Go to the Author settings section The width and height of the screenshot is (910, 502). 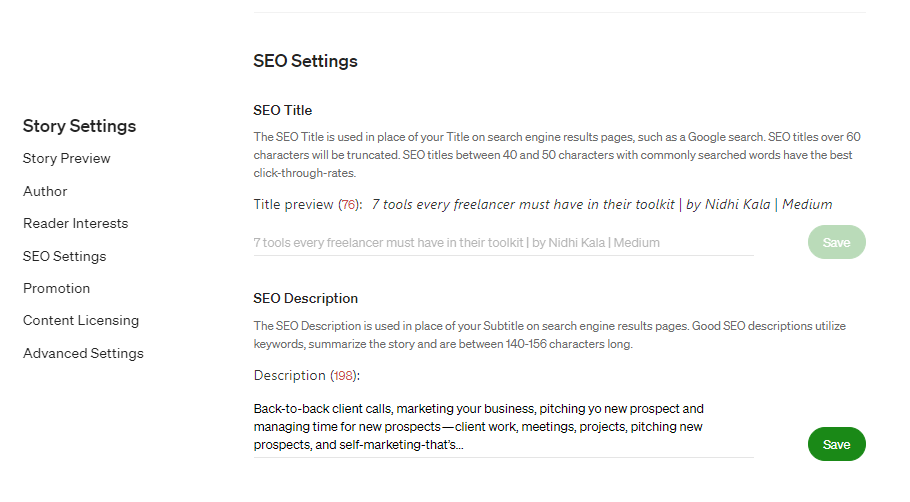[45, 191]
